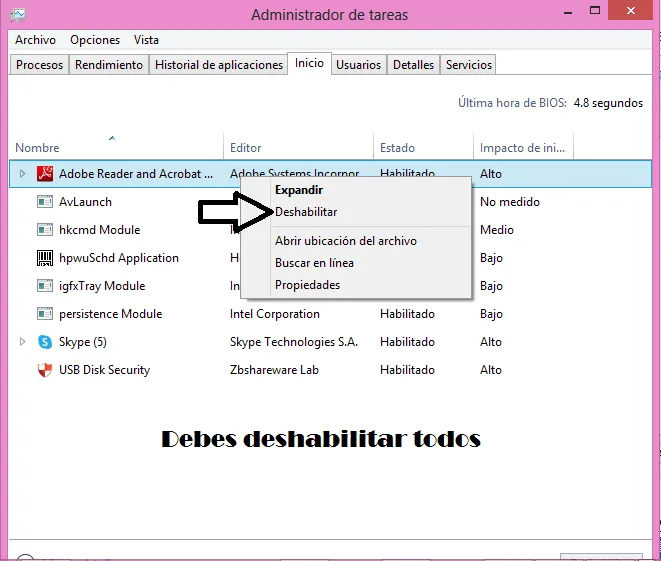661x561 pixels.
Task: Click Alto impact in USB Disk Security row
Action: click(491, 370)
